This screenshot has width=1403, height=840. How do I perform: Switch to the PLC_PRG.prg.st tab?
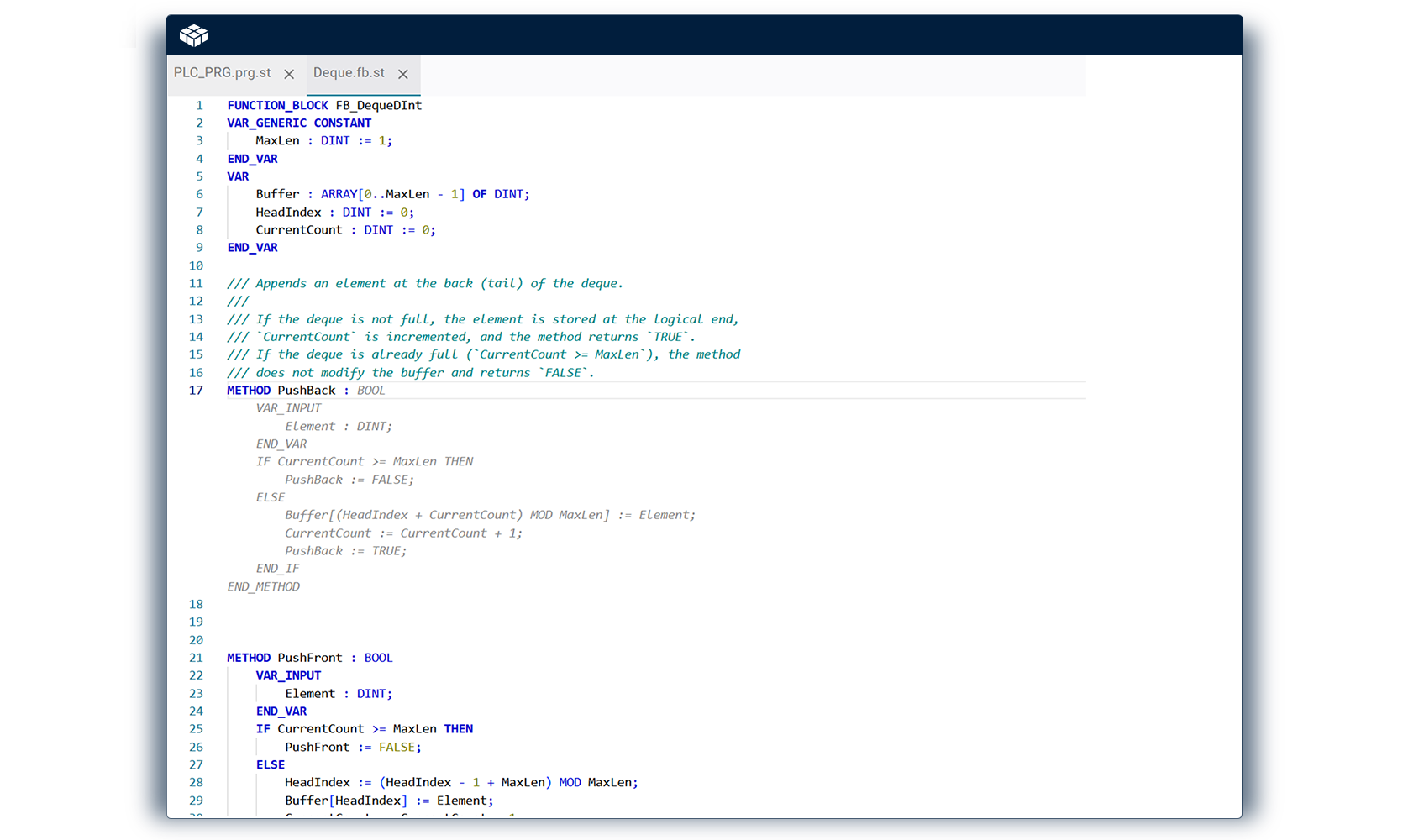222,73
